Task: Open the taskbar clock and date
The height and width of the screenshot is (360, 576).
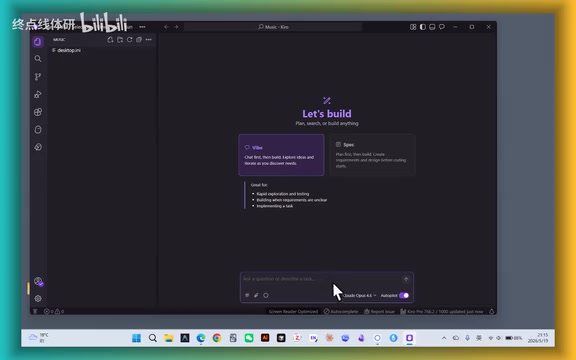Action: click(538, 338)
